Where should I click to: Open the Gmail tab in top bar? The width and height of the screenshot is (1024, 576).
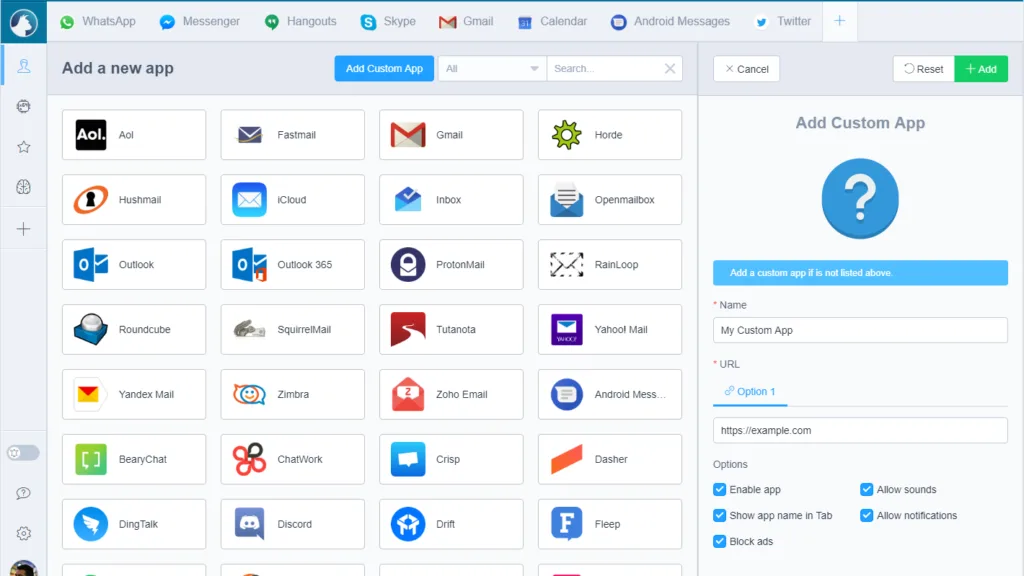pos(466,22)
